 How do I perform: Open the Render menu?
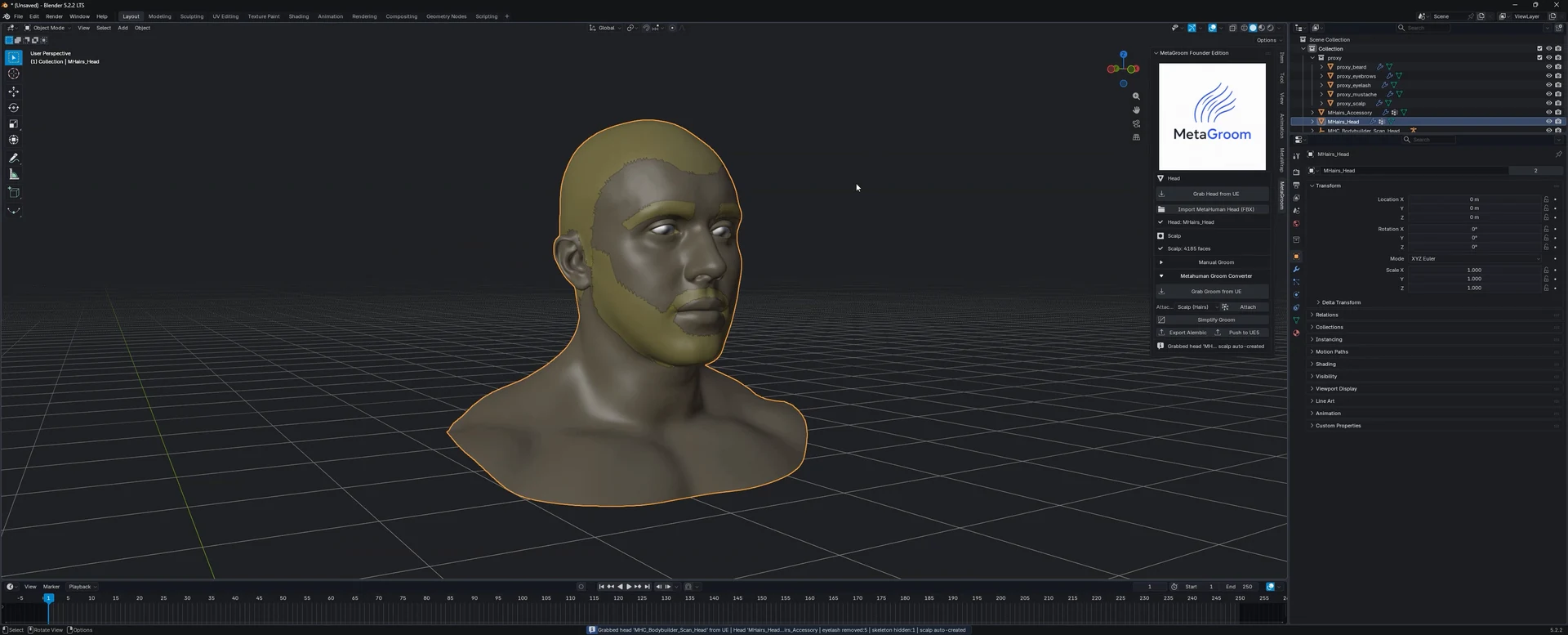point(54,16)
